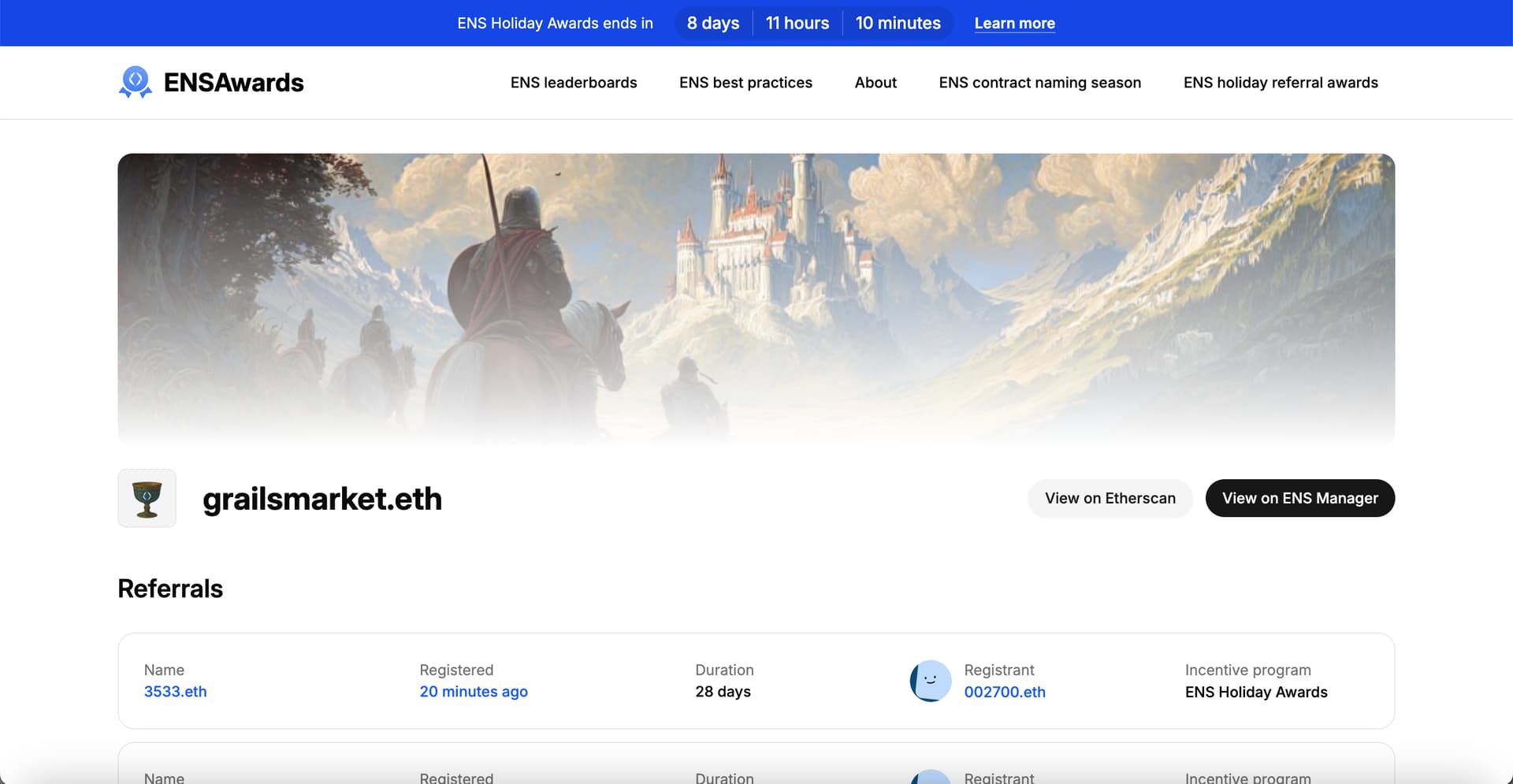
Task: Open ENS holiday referral awards
Action: pos(1281,83)
